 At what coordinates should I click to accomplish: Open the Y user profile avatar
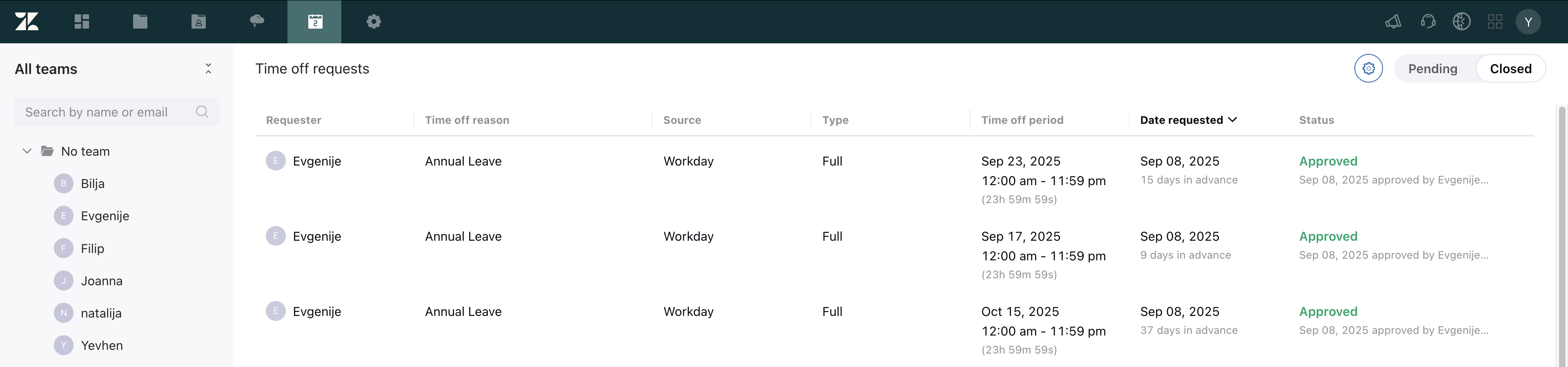(1528, 21)
